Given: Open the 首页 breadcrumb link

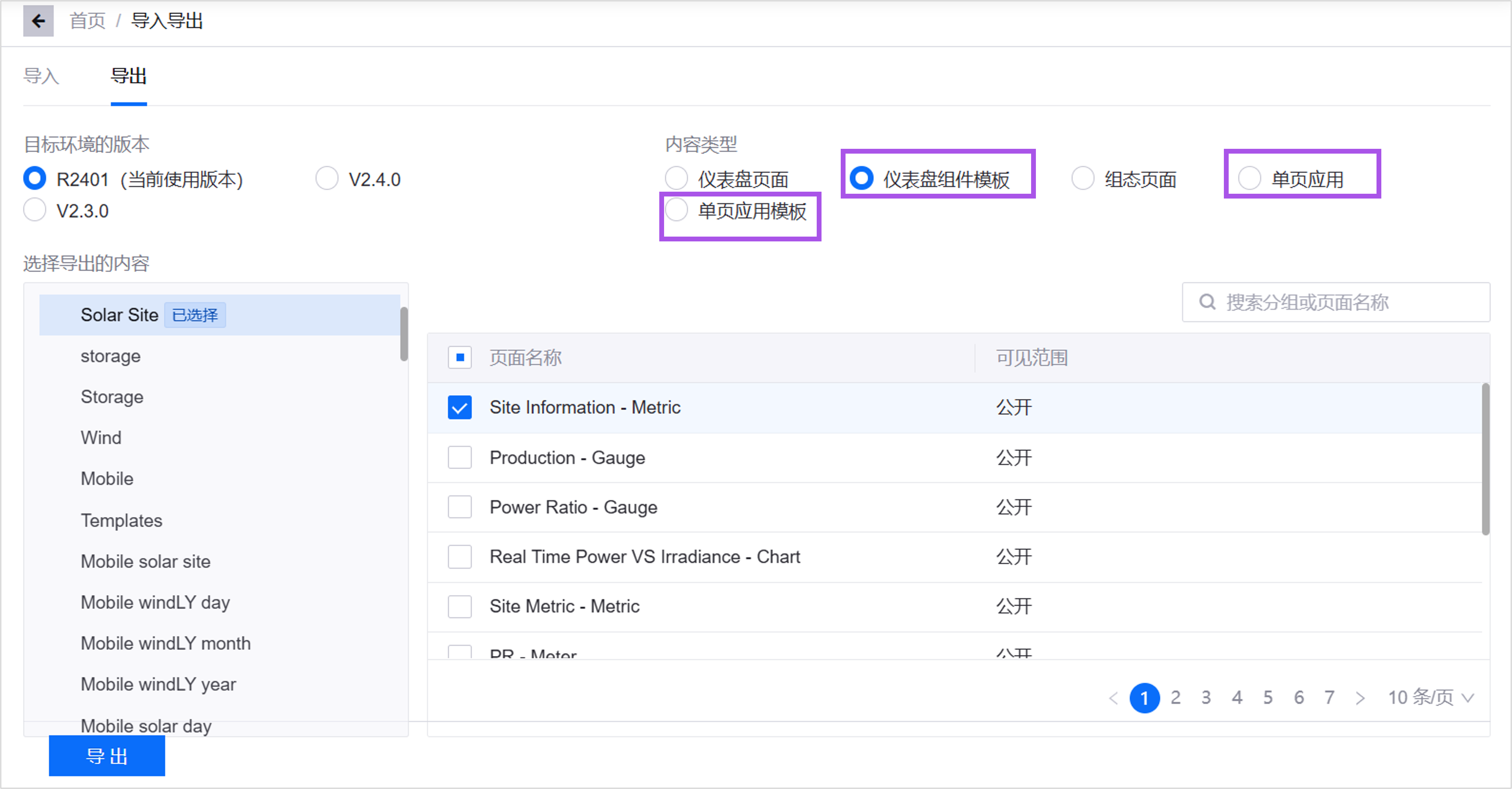Looking at the screenshot, I should coord(87,21).
